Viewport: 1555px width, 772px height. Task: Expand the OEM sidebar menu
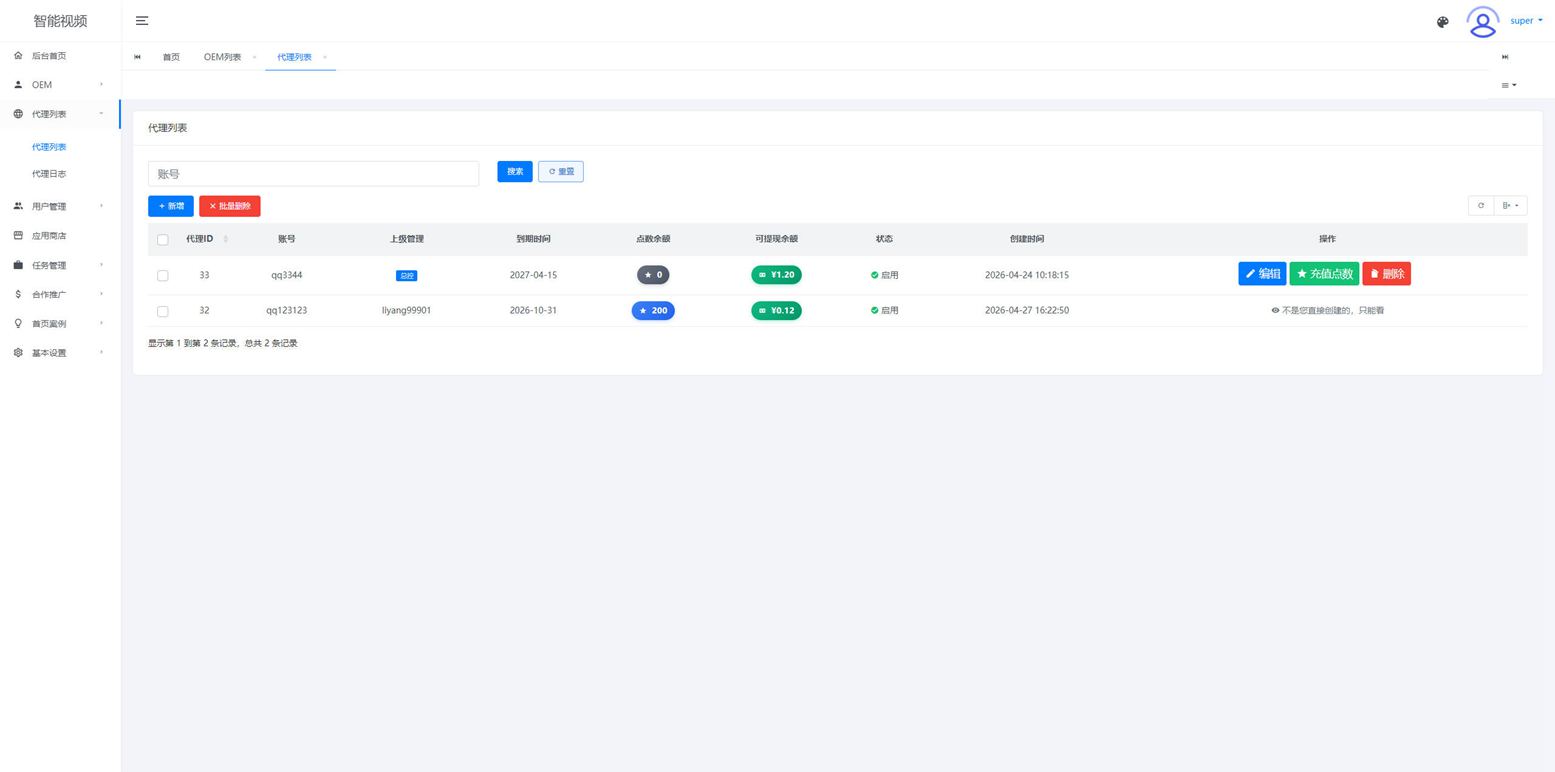(60, 85)
